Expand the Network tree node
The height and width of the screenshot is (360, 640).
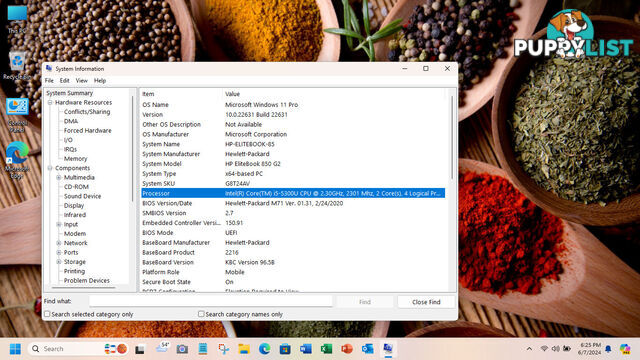coord(59,243)
